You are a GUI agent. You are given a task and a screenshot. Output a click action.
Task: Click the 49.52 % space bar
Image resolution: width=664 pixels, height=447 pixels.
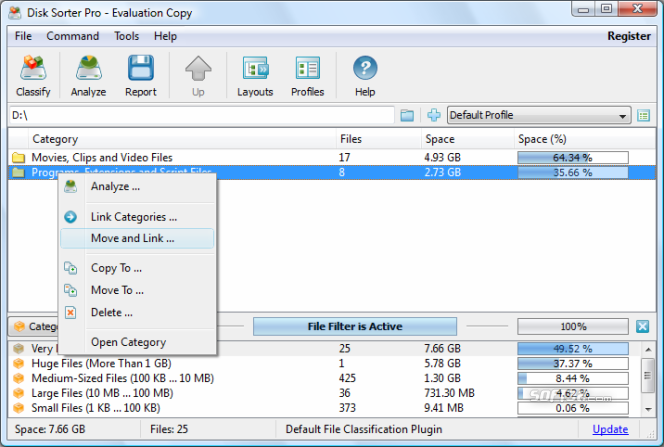(x=573, y=348)
